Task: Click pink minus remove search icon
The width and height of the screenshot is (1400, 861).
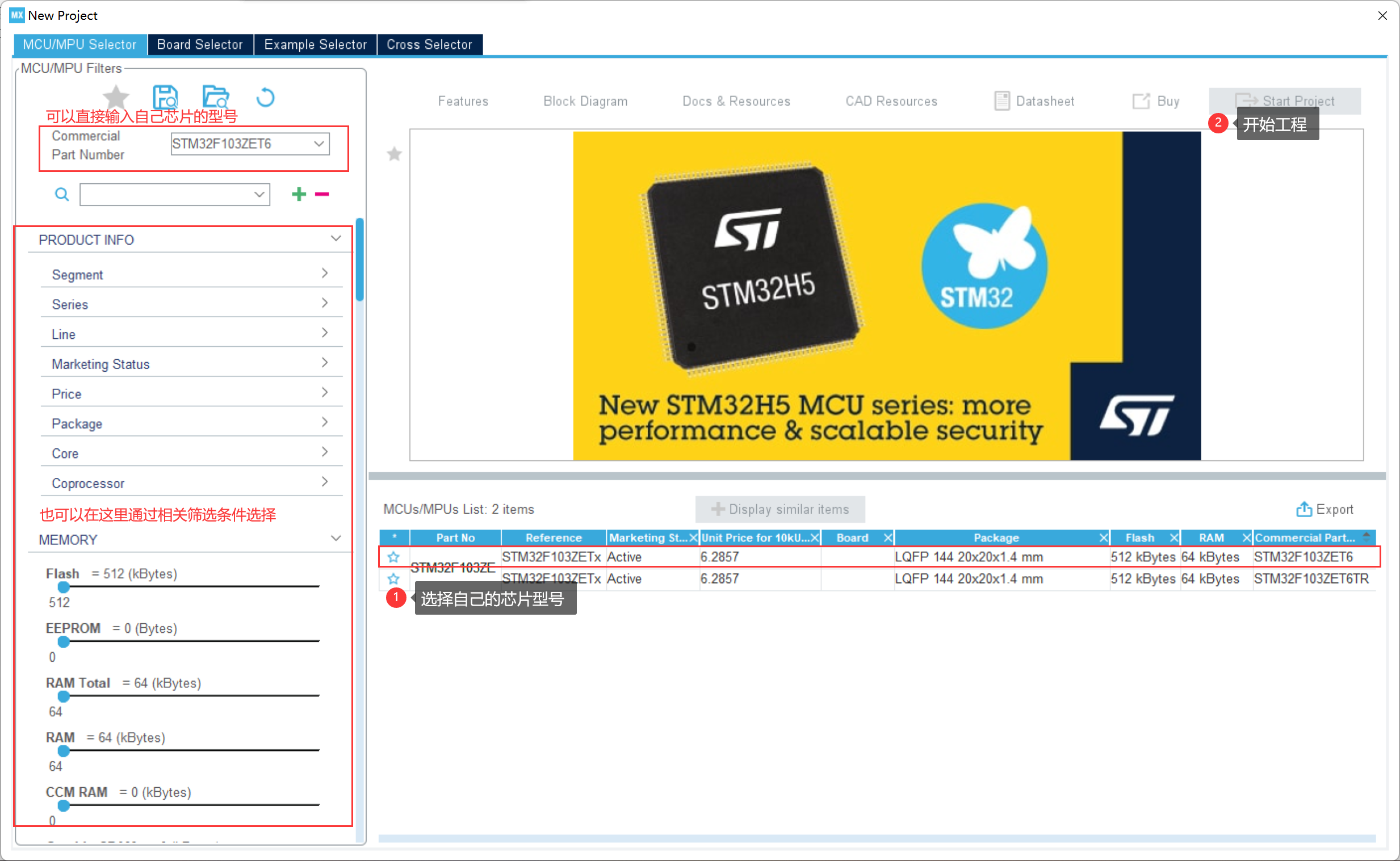Action: click(x=322, y=194)
